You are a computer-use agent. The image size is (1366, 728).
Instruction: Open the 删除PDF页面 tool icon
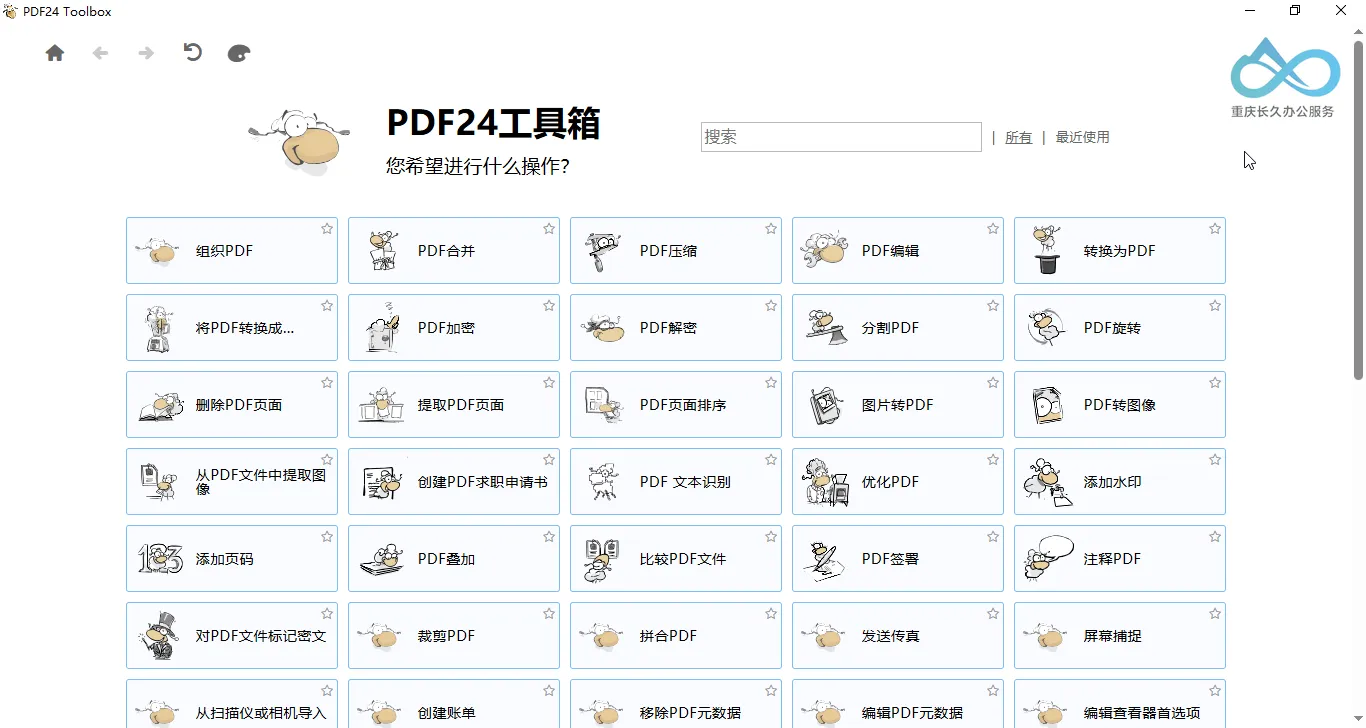[160, 405]
